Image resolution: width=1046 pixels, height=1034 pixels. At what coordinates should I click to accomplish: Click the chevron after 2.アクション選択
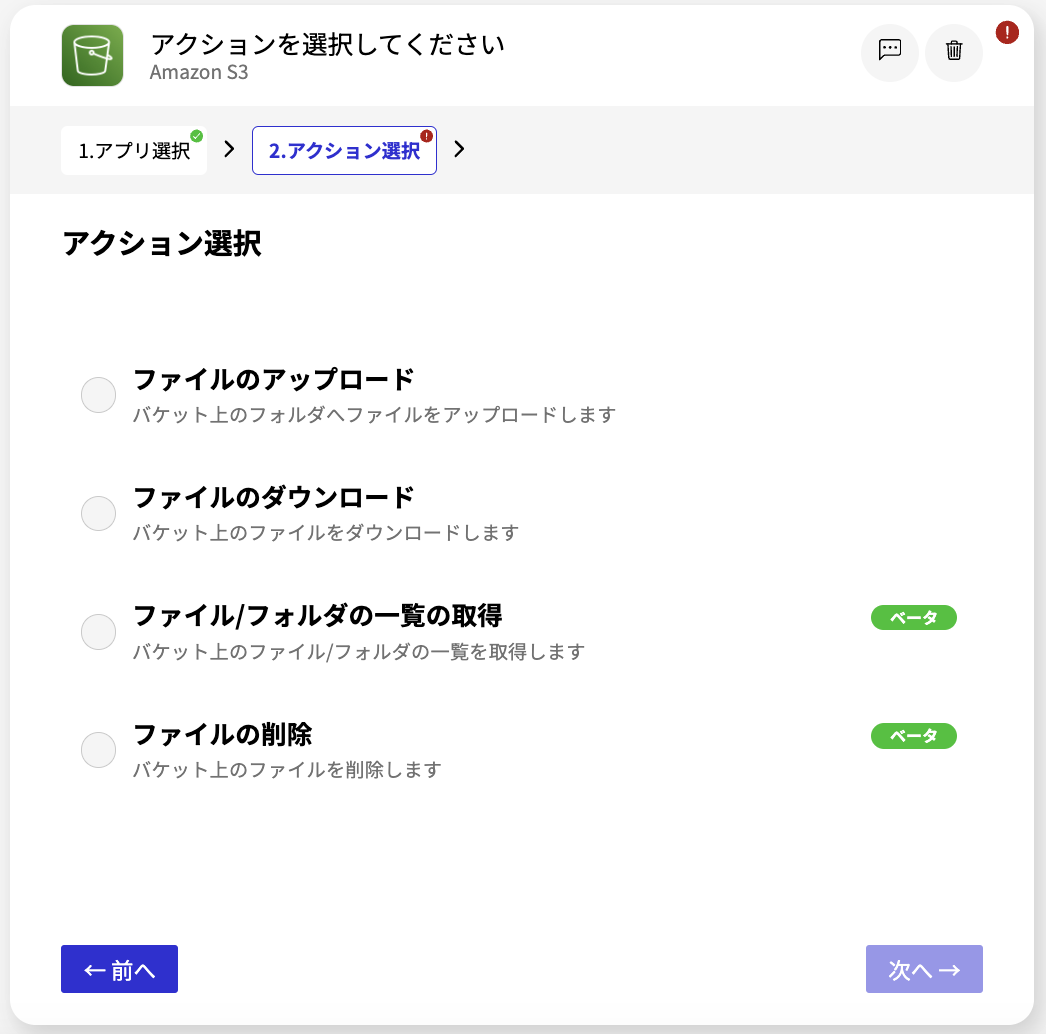tap(459, 149)
